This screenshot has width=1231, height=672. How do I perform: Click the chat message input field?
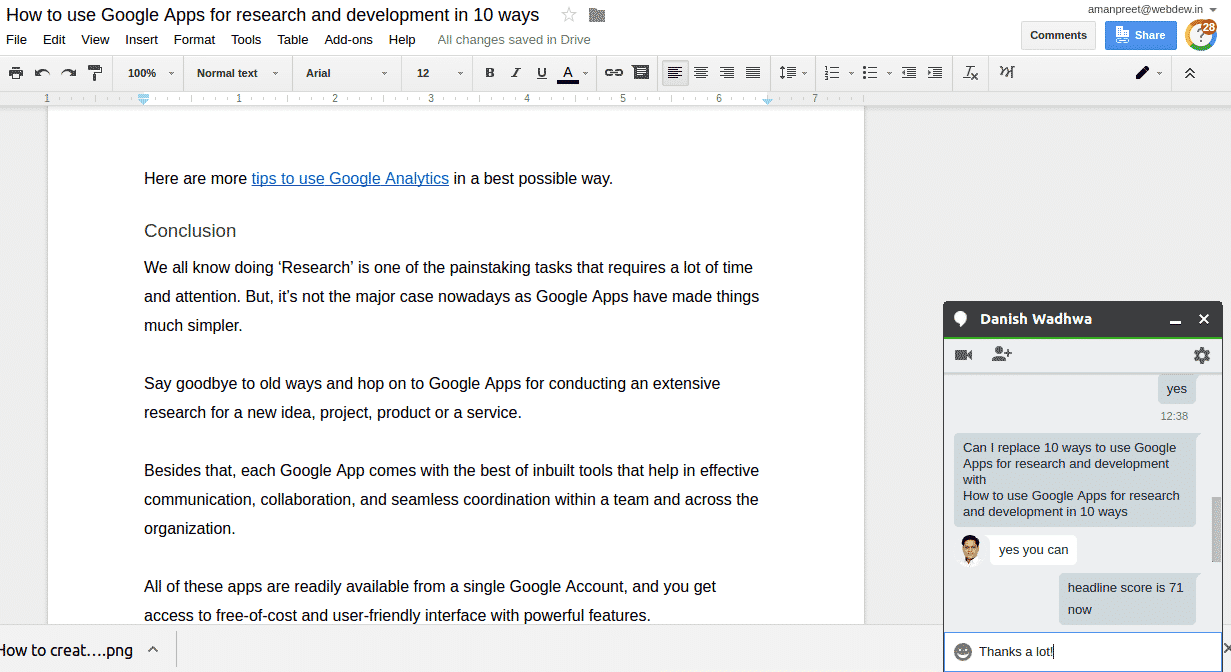(1090, 651)
